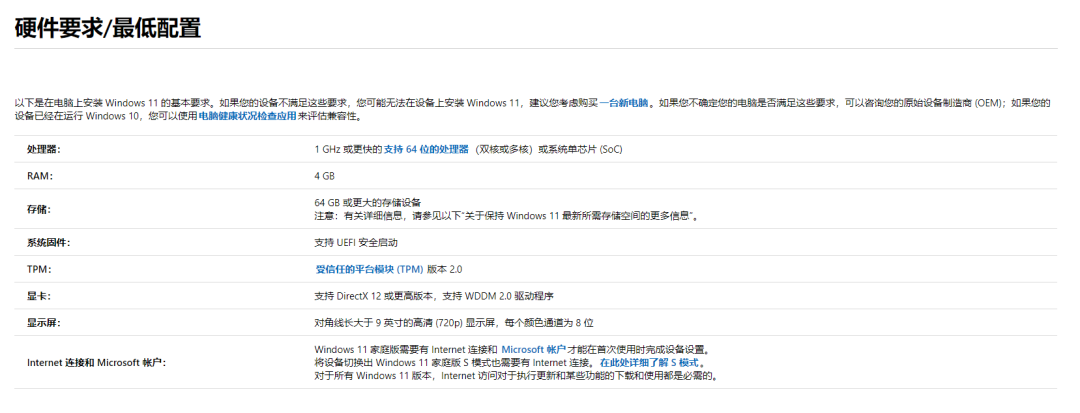The width and height of the screenshot is (1080, 413).
Task: Click the text 来评估兼容性
Action: (x=330, y=117)
